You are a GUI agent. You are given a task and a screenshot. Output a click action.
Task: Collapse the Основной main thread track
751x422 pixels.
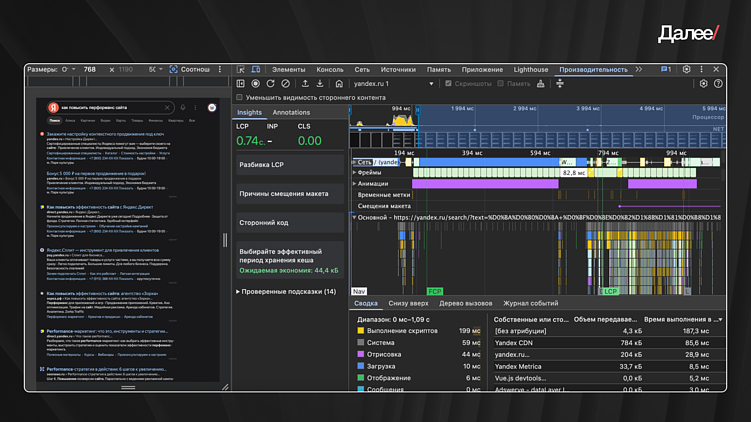[355, 217]
